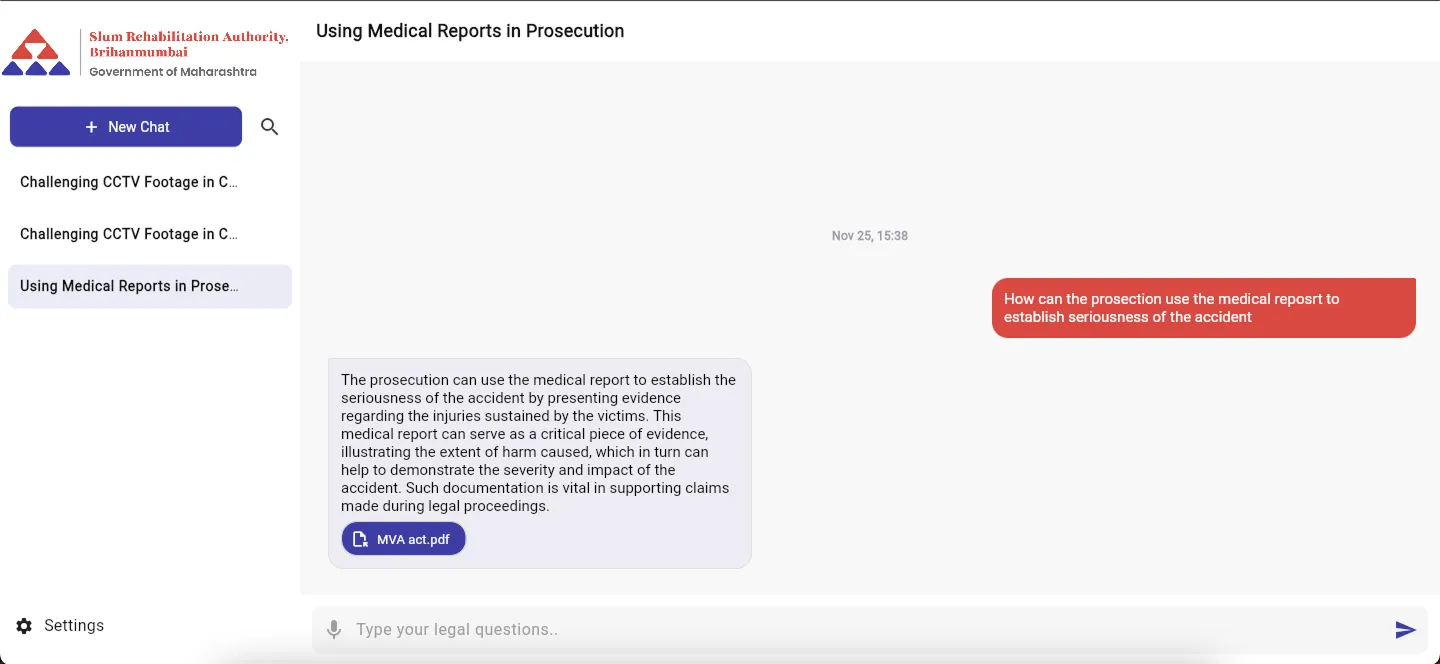Send a message using the paper plane icon
Screen dimensions: 1440x664
[x=1404, y=629]
